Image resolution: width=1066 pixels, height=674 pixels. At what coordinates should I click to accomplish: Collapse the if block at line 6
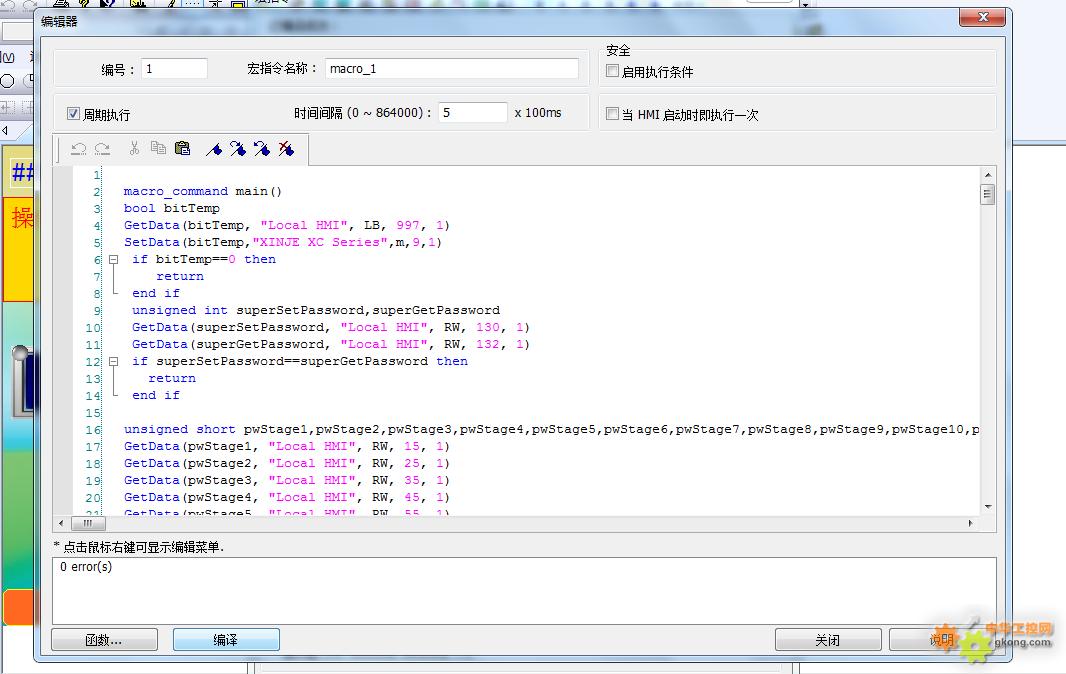pyautogui.click(x=114, y=259)
